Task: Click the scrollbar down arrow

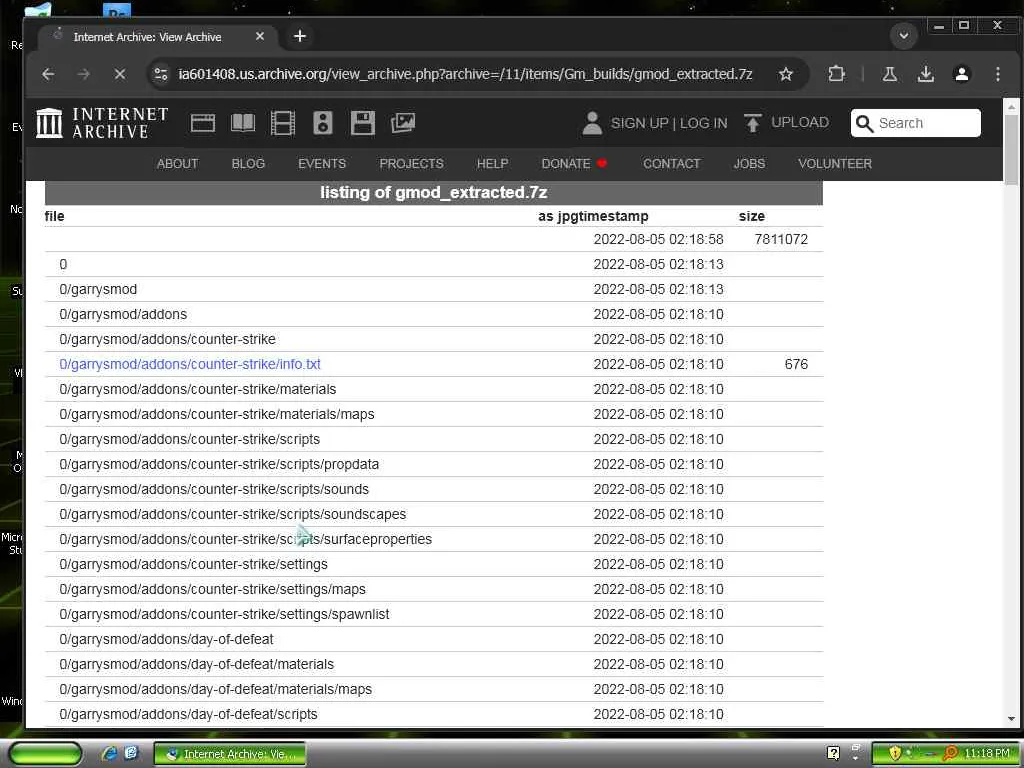Action: (x=1011, y=719)
